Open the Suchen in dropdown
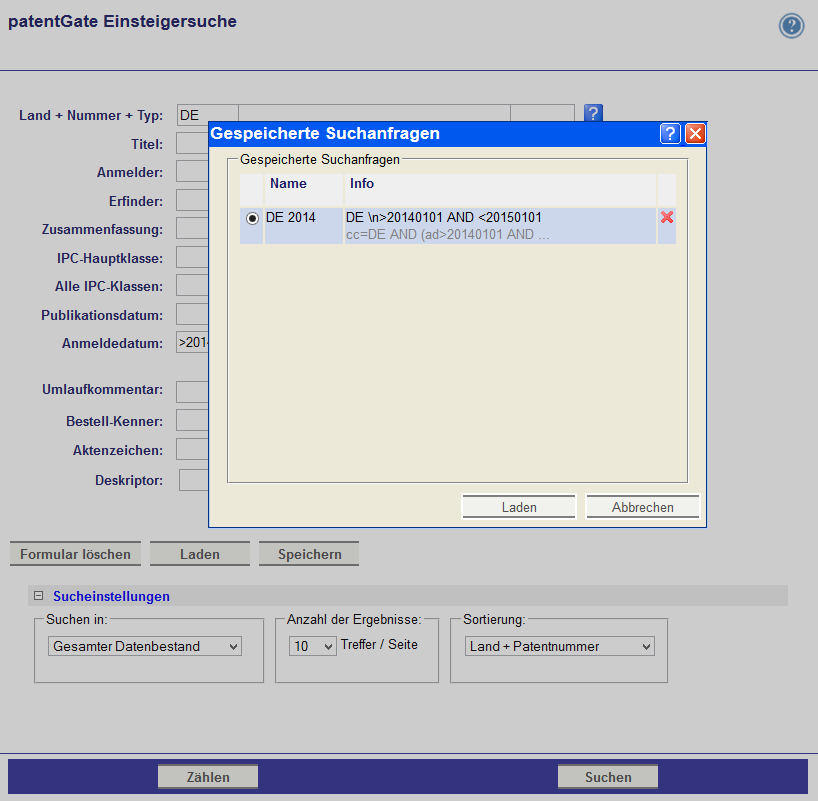Image resolution: width=818 pixels, height=801 pixels. point(145,646)
